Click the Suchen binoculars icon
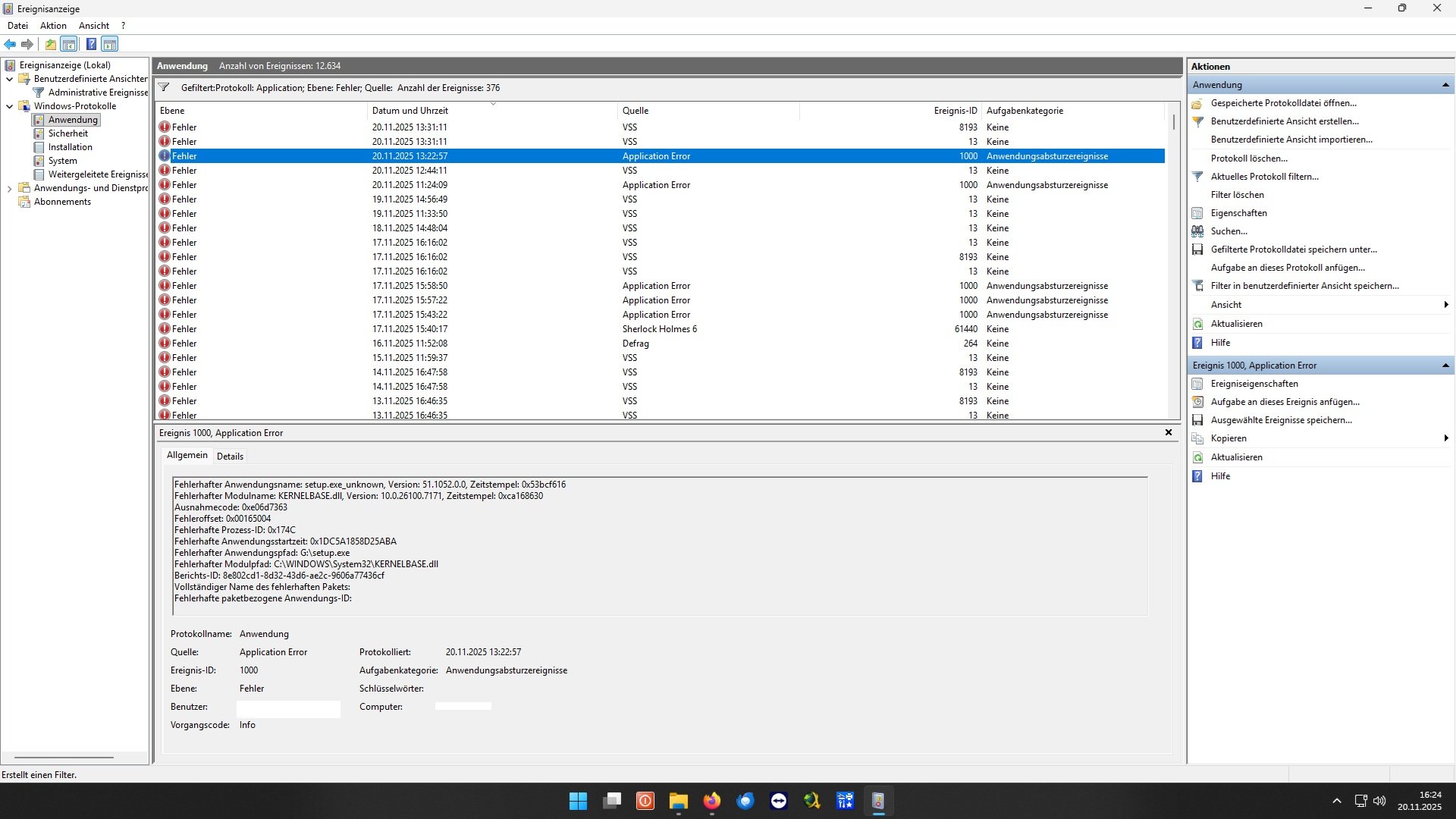 click(1197, 231)
